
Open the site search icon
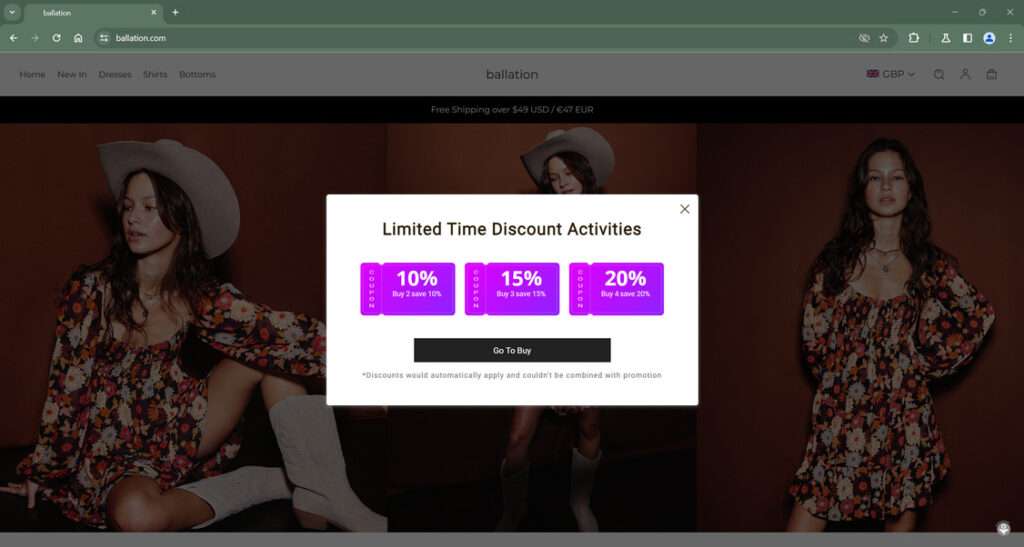click(939, 74)
